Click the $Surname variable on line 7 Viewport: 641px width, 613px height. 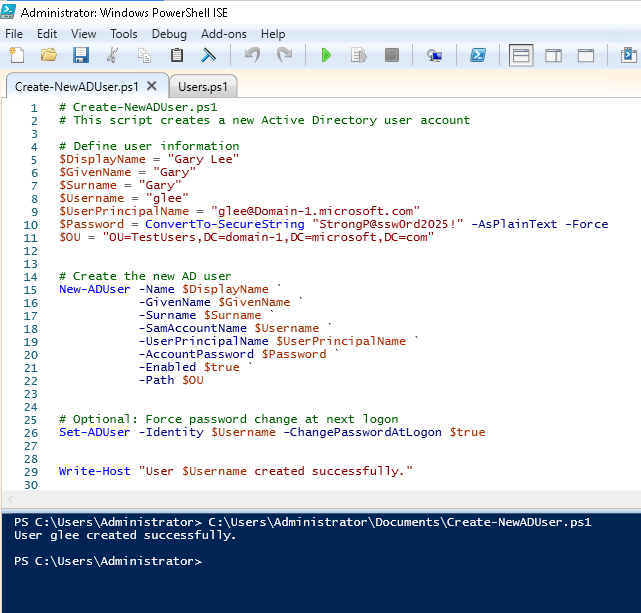coord(88,185)
